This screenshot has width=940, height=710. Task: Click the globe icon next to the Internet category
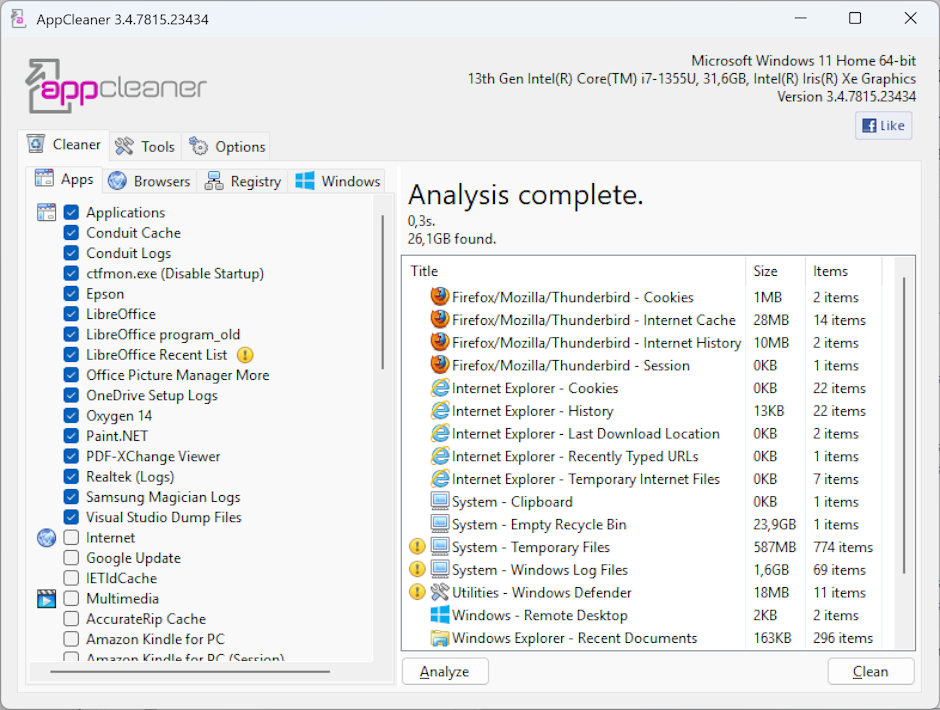tap(44, 537)
